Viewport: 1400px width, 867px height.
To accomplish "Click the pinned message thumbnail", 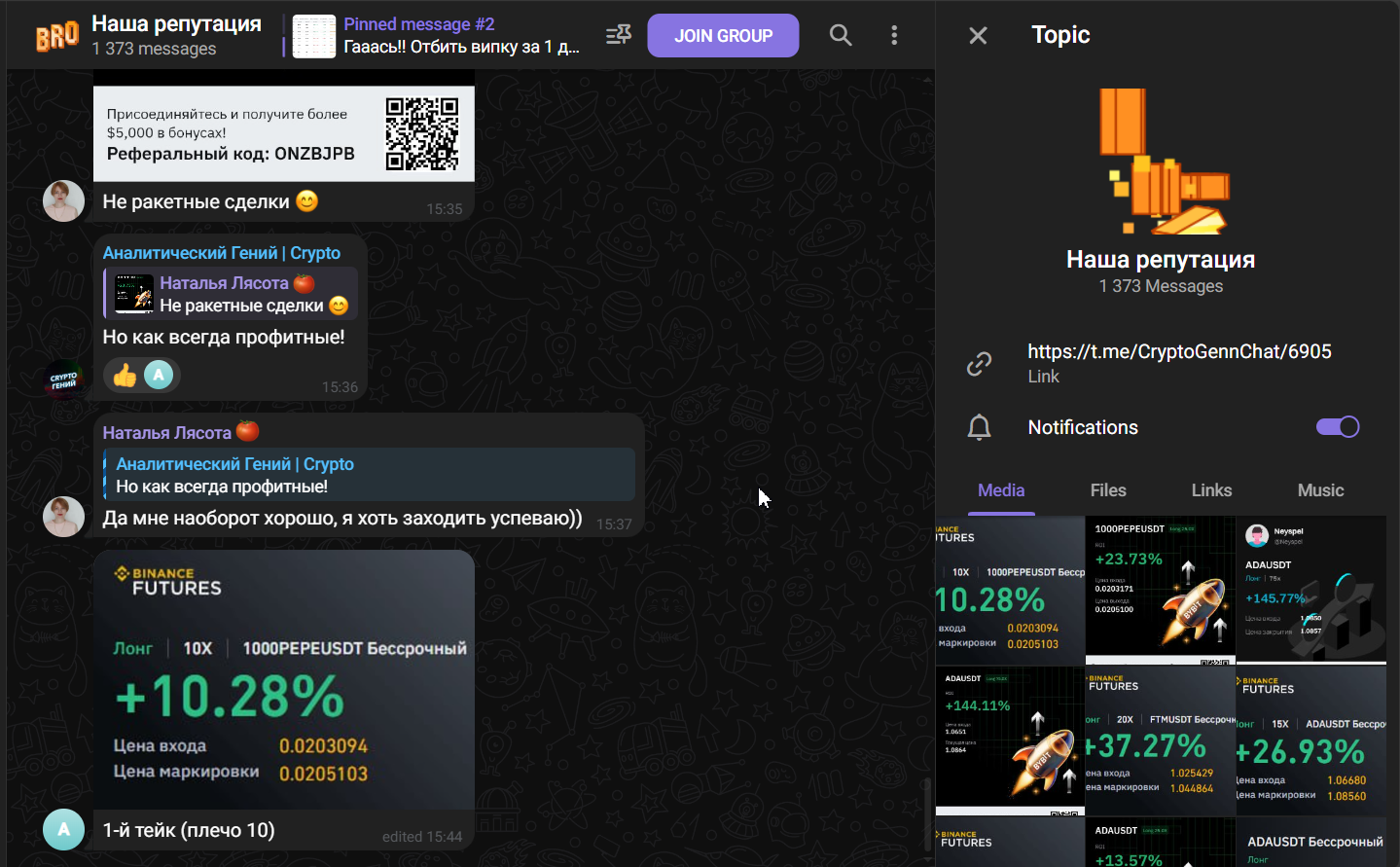I will [314, 37].
